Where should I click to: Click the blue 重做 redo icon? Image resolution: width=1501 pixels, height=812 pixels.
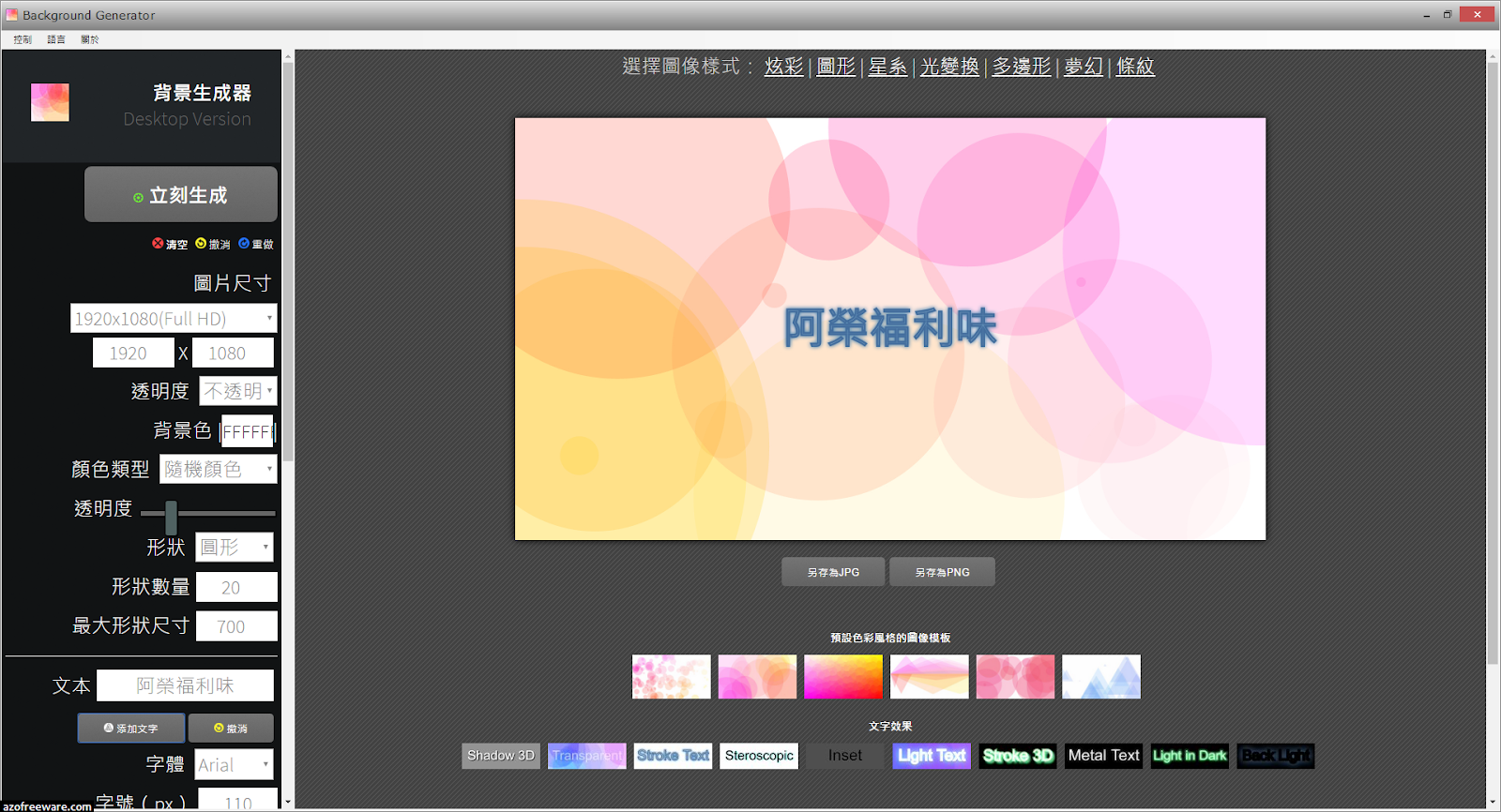coord(244,243)
